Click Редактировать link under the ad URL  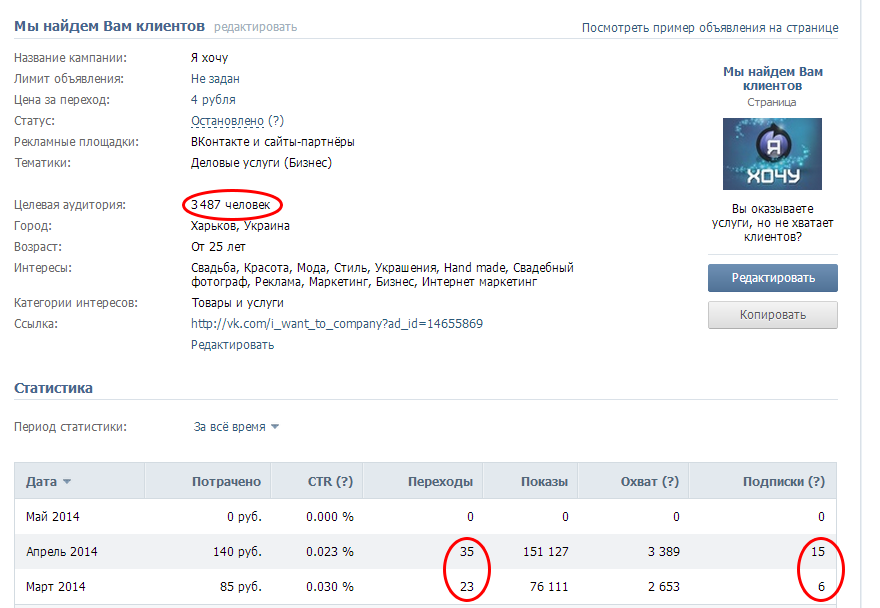232,345
